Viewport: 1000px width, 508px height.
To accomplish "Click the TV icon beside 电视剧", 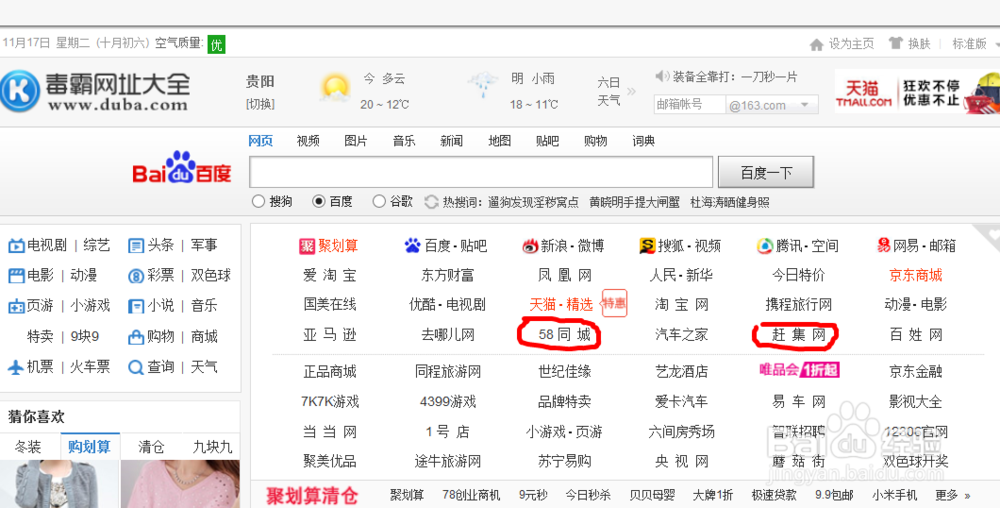I will tap(16, 245).
